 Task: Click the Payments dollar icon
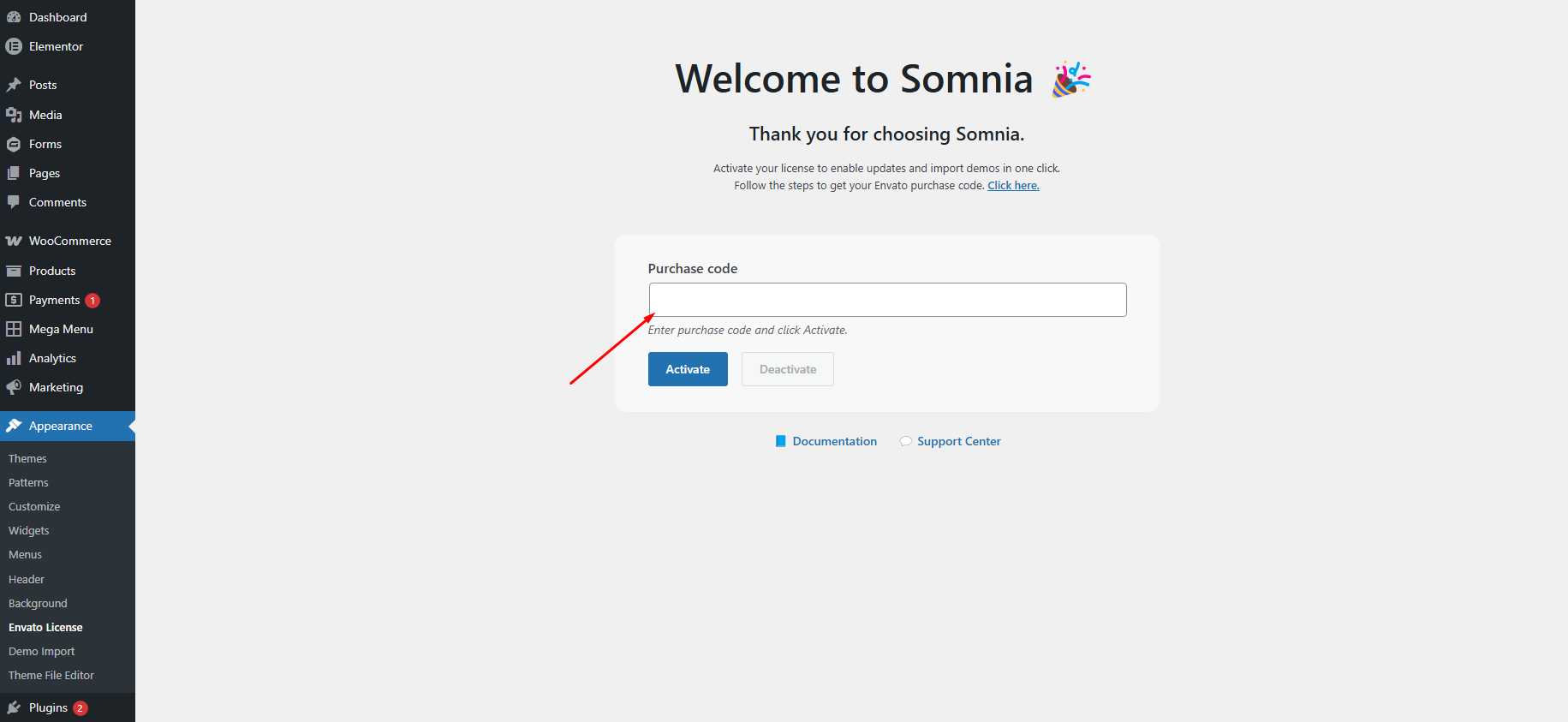(x=14, y=300)
